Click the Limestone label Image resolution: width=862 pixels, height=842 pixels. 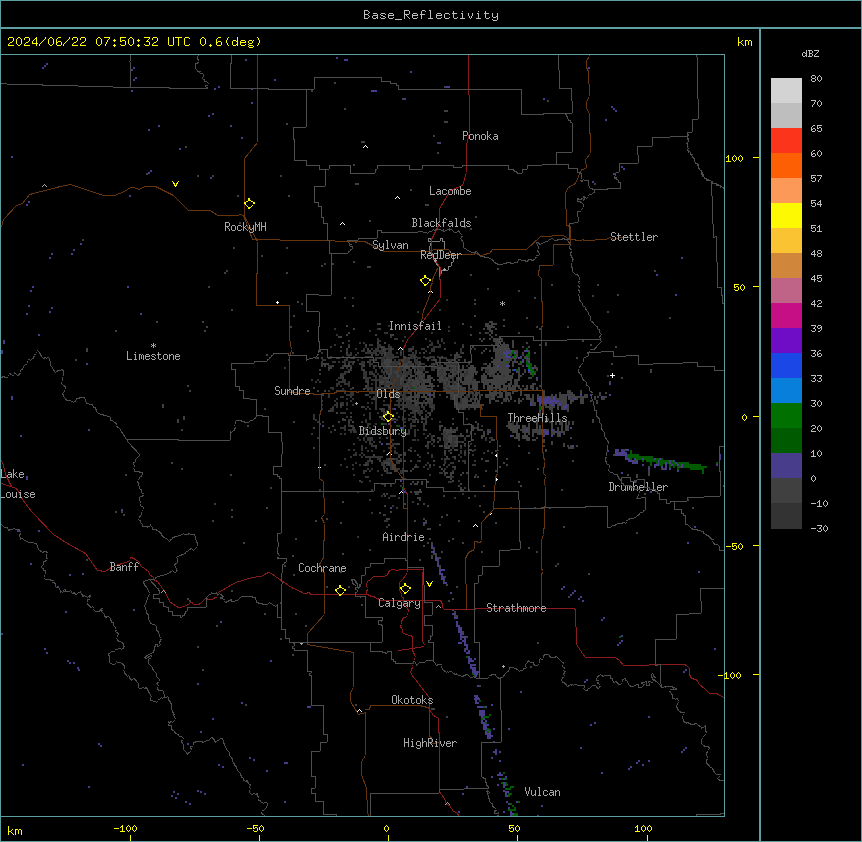pyautogui.click(x=153, y=356)
